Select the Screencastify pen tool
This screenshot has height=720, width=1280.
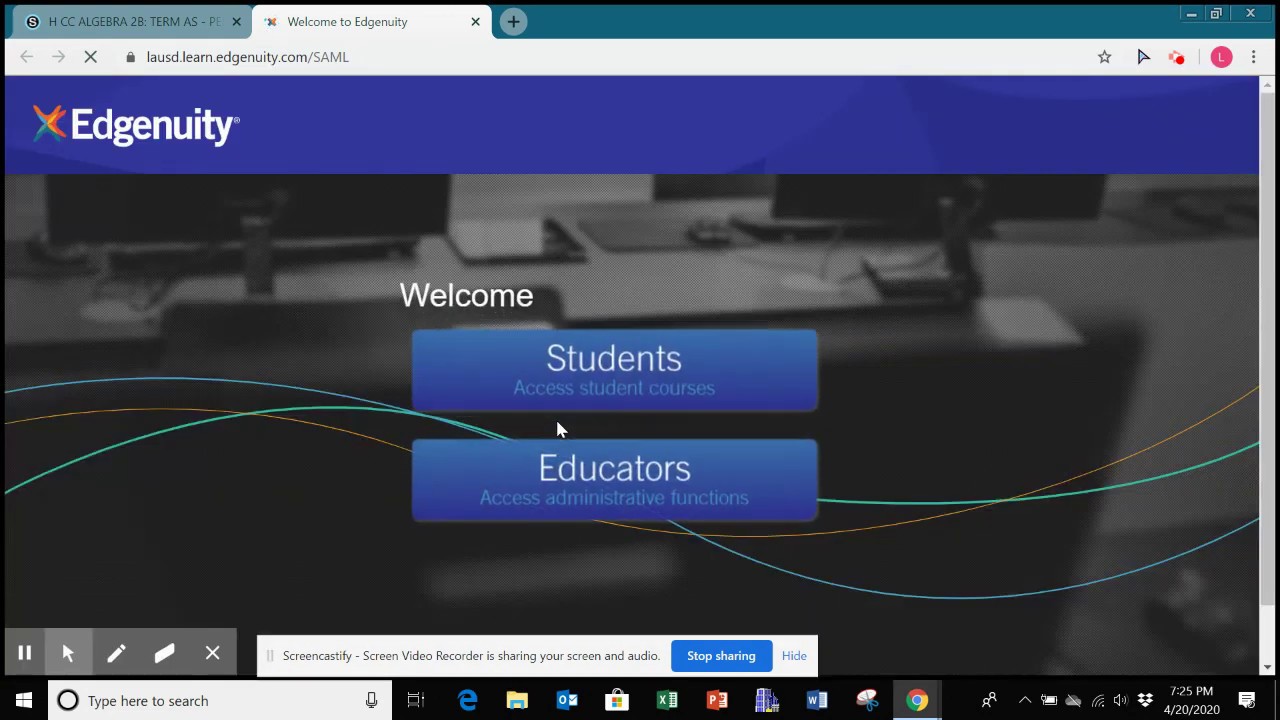point(117,653)
